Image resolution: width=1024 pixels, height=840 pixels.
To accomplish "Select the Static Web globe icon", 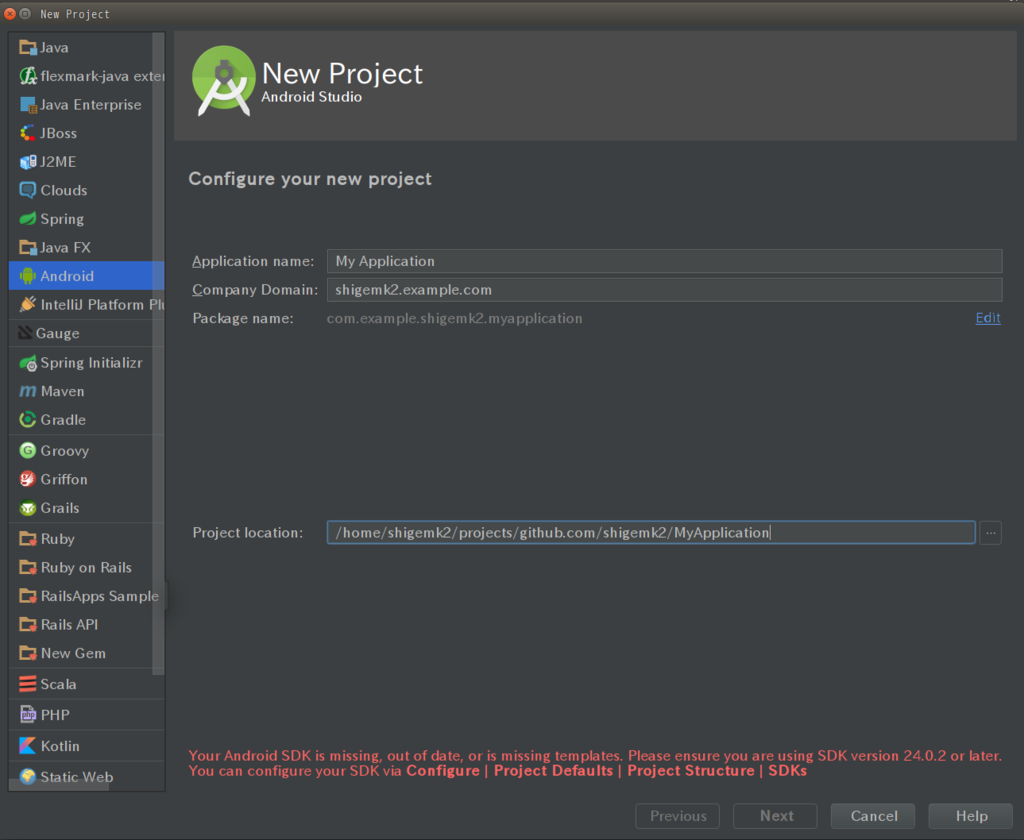I will (27, 777).
